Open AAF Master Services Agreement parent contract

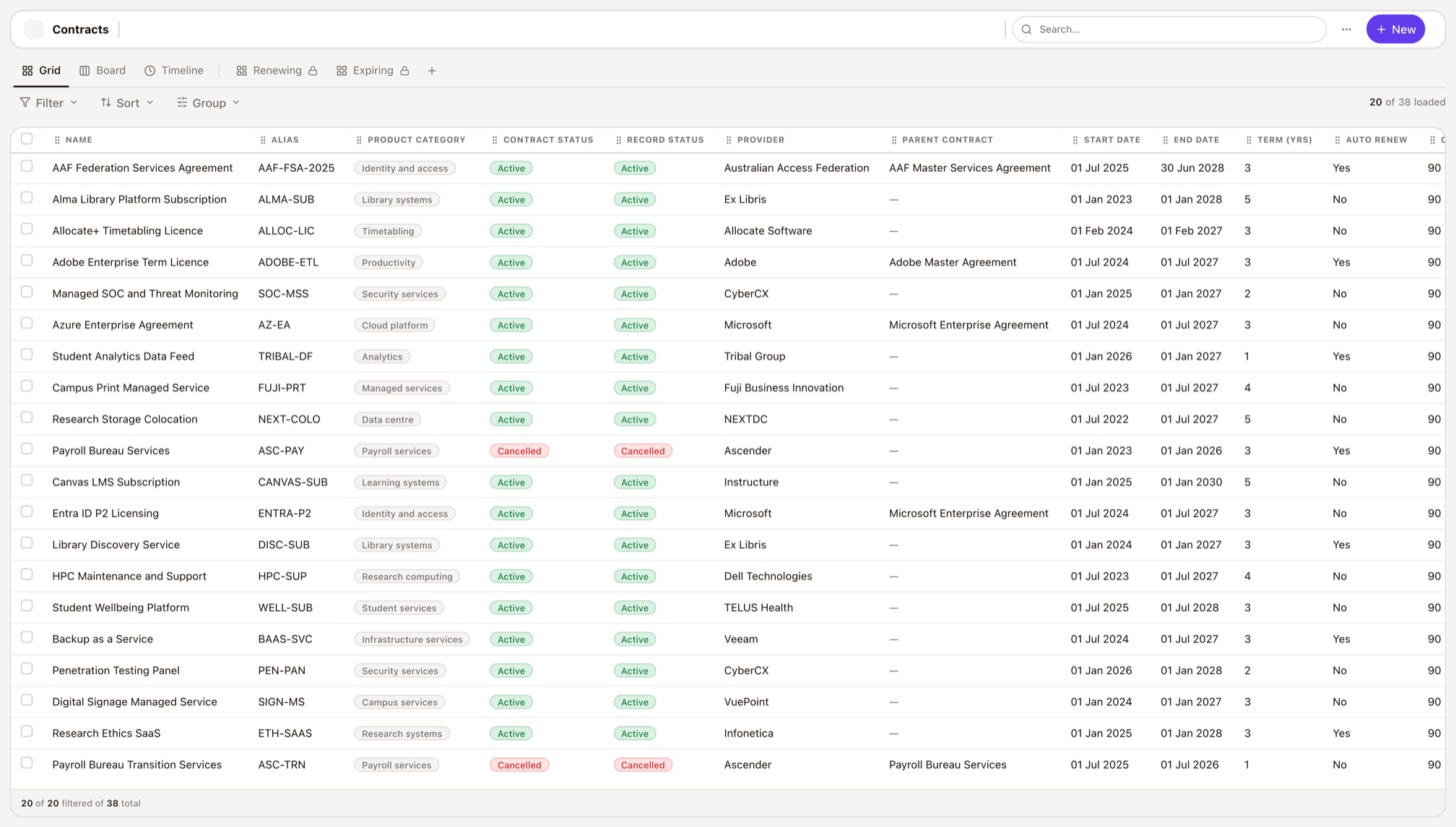click(x=969, y=168)
